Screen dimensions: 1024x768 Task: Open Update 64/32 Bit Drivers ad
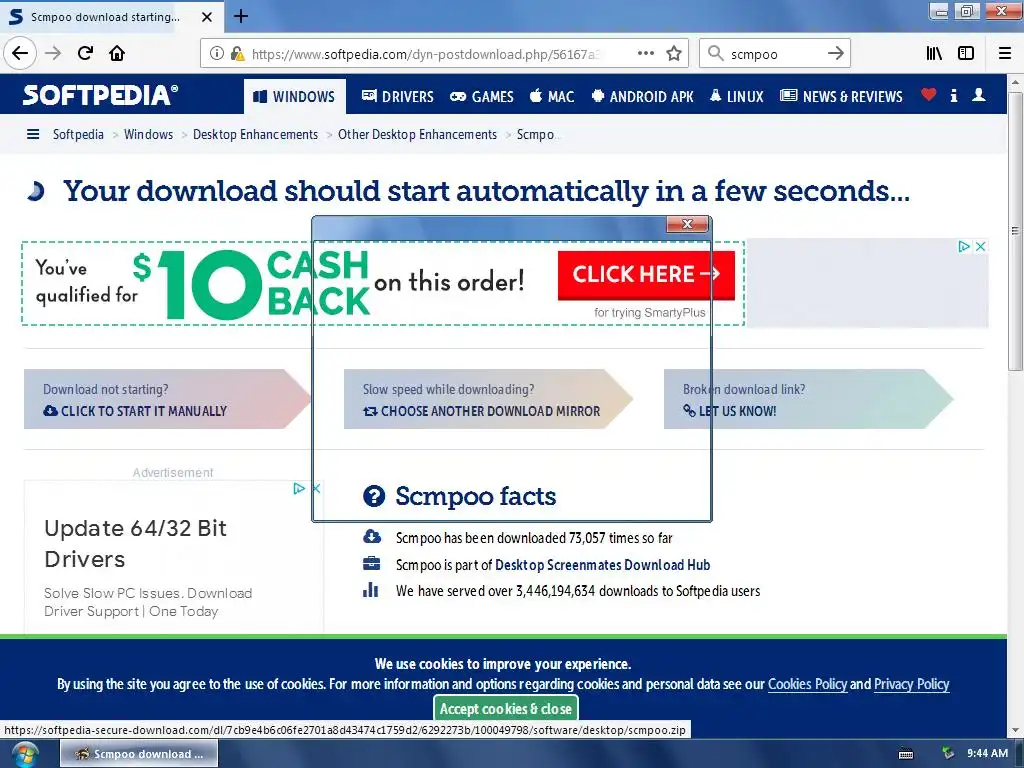click(x=135, y=543)
